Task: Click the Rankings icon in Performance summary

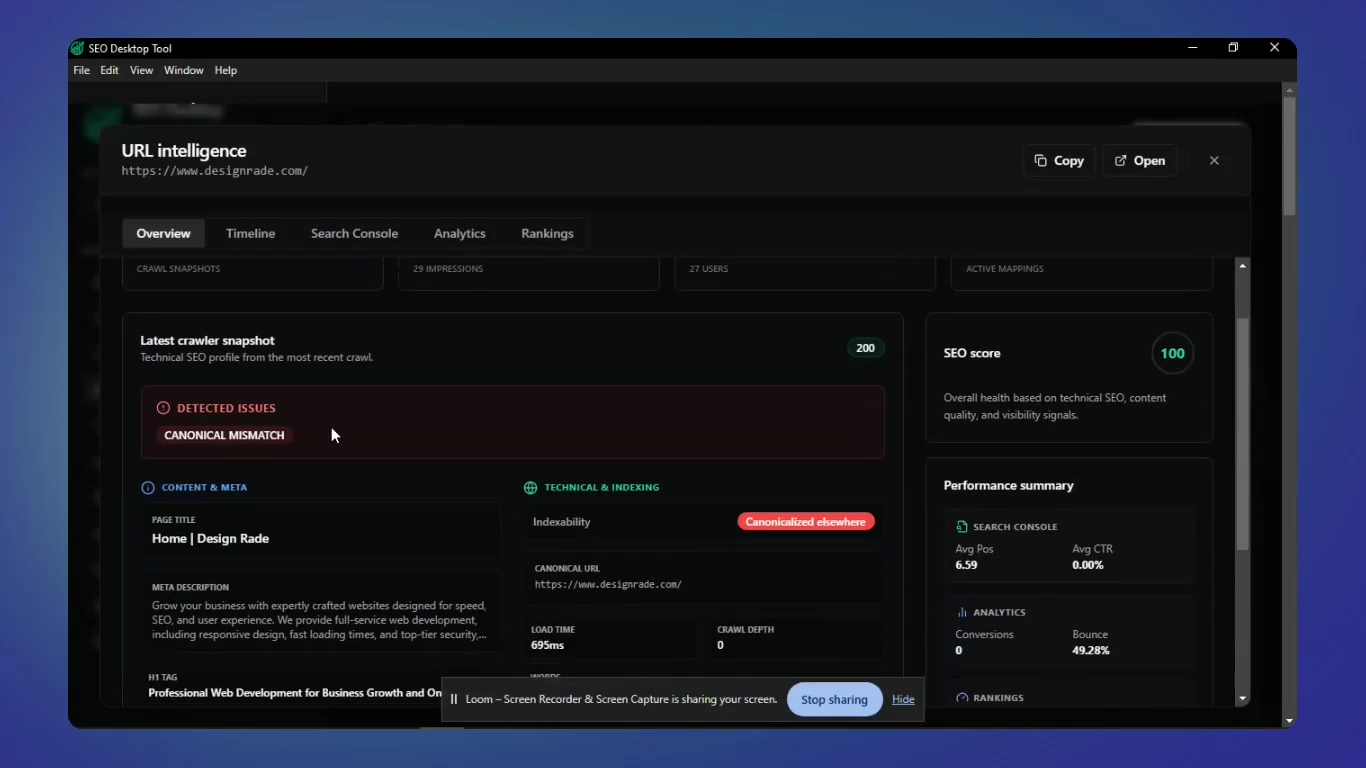Action: pos(962,698)
